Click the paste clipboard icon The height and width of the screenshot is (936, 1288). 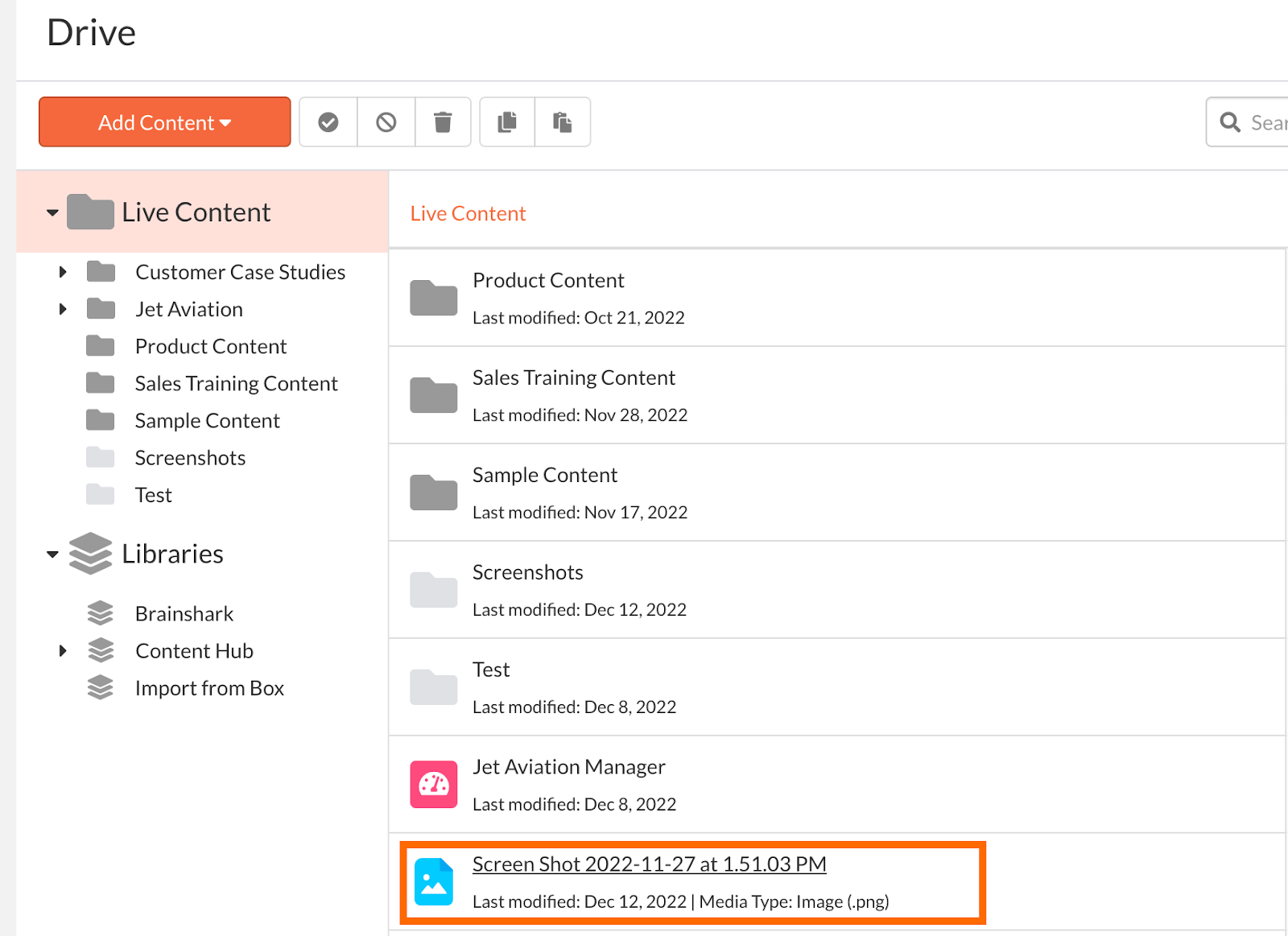(x=563, y=122)
